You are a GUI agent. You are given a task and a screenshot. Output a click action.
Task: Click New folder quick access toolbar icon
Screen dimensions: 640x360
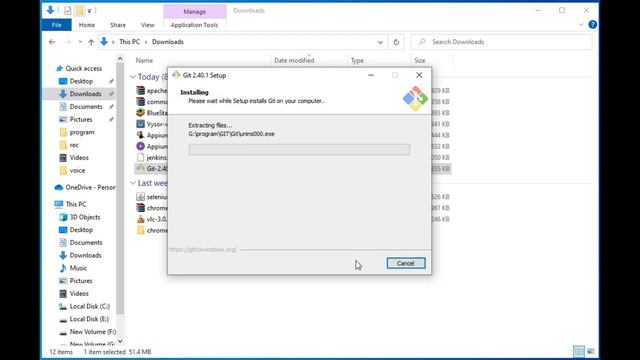click(80, 10)
